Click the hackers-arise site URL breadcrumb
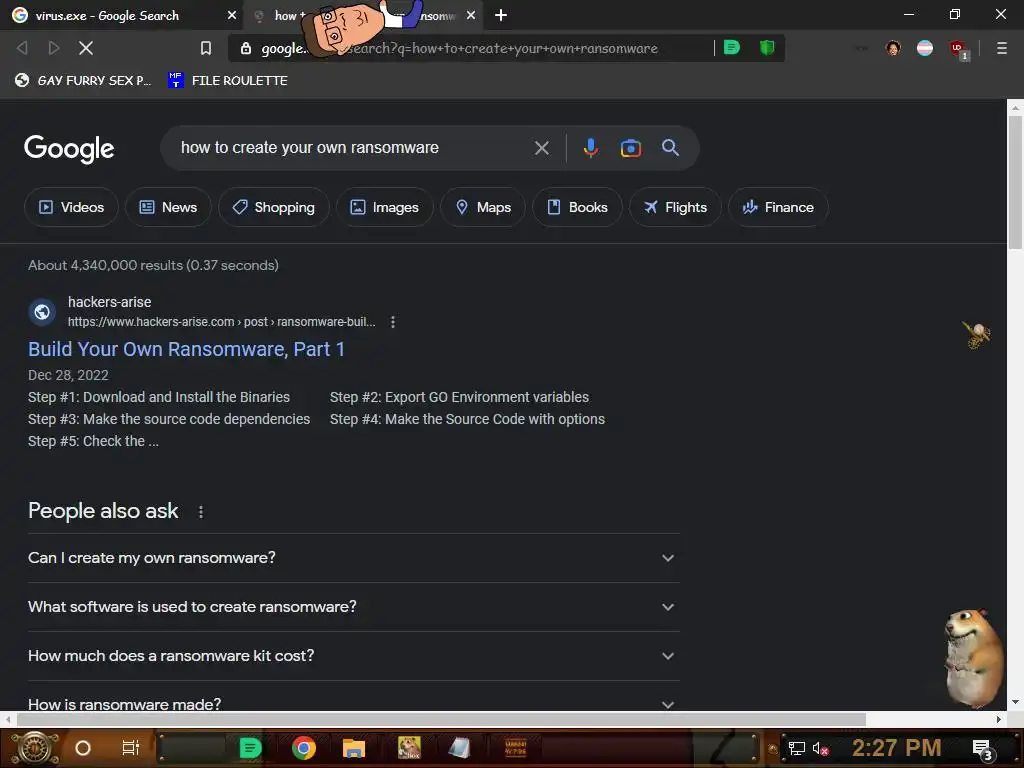 pos(221,322)
